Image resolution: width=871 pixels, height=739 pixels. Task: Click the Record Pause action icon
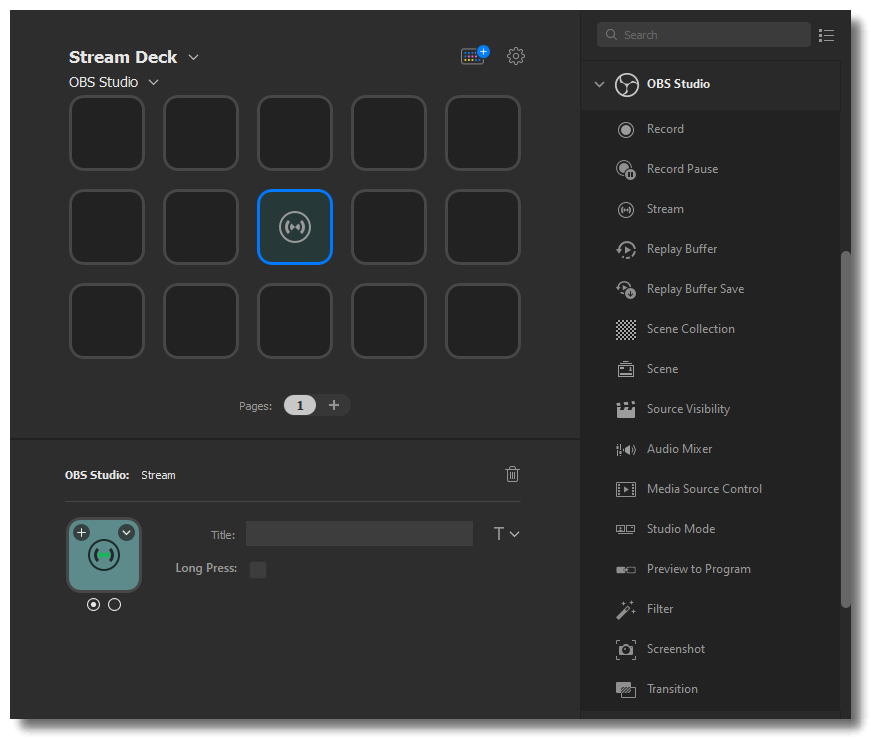coord(625,169)
